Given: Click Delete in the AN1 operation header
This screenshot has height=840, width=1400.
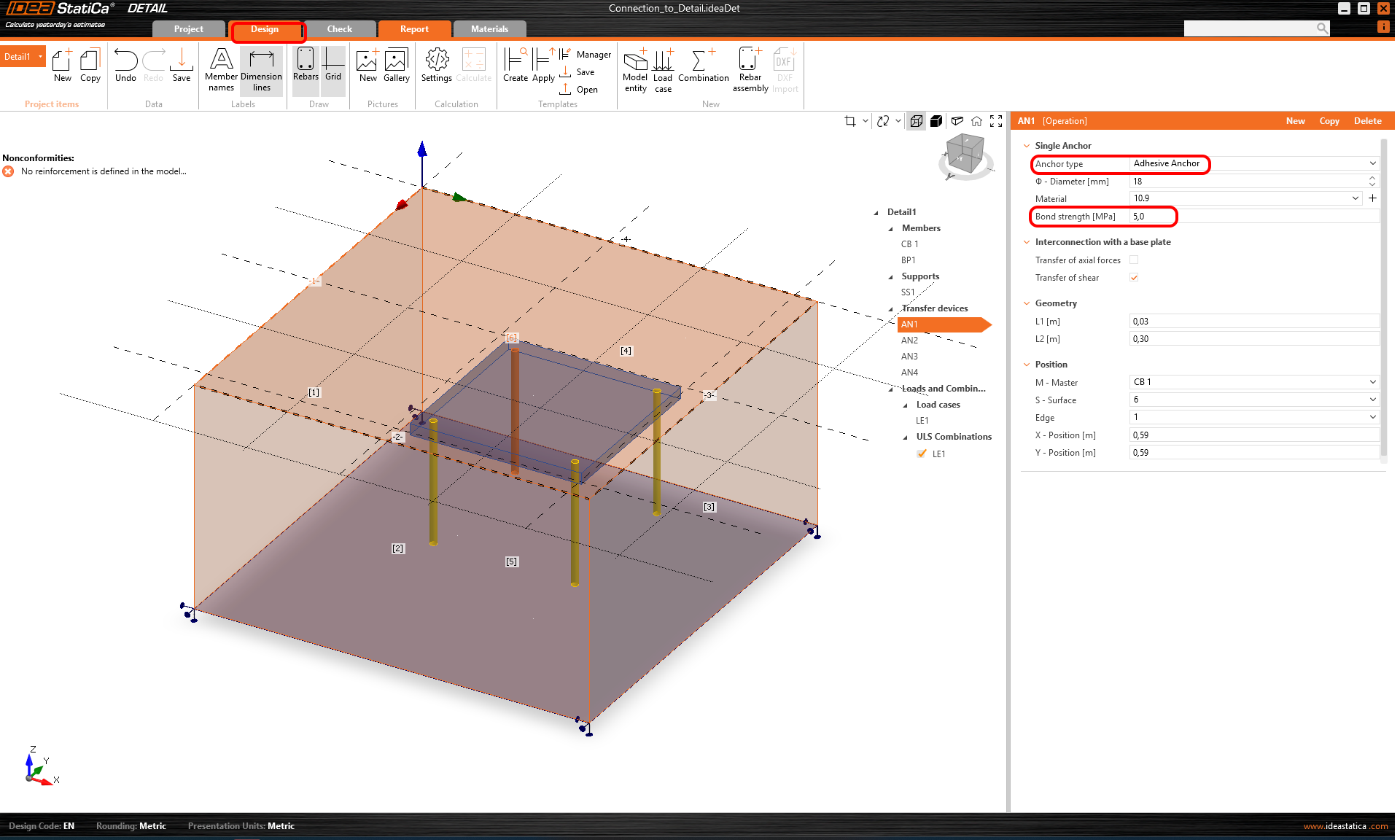Looking at the screenshot, I should click(x=1367, y=121).
